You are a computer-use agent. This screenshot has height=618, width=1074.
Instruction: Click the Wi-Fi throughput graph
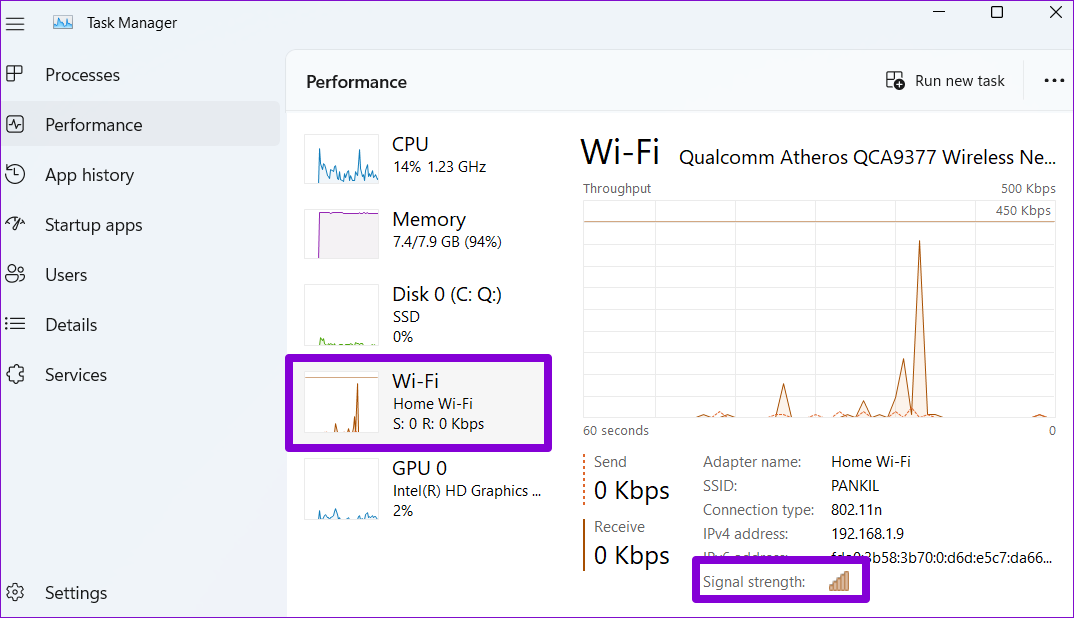tap(819, 309)
